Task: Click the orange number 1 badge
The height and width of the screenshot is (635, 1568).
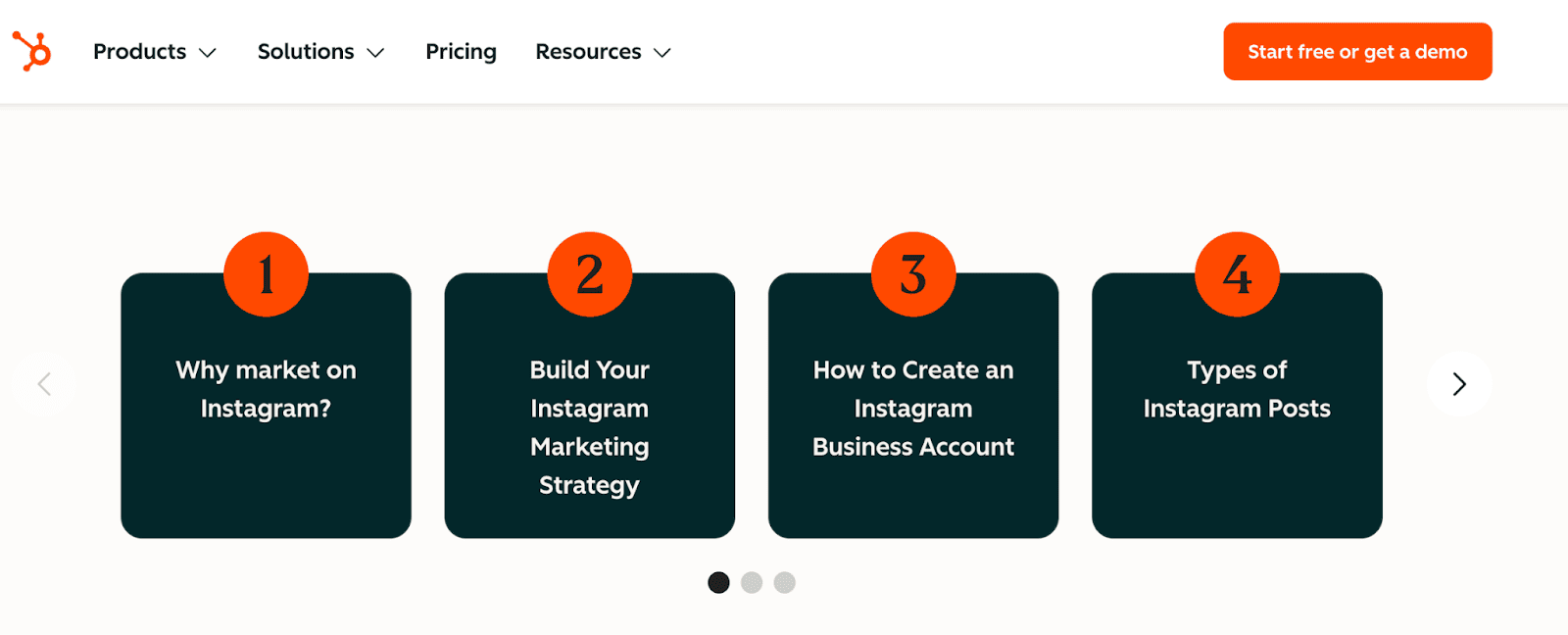Action: (x=266, y=274)
